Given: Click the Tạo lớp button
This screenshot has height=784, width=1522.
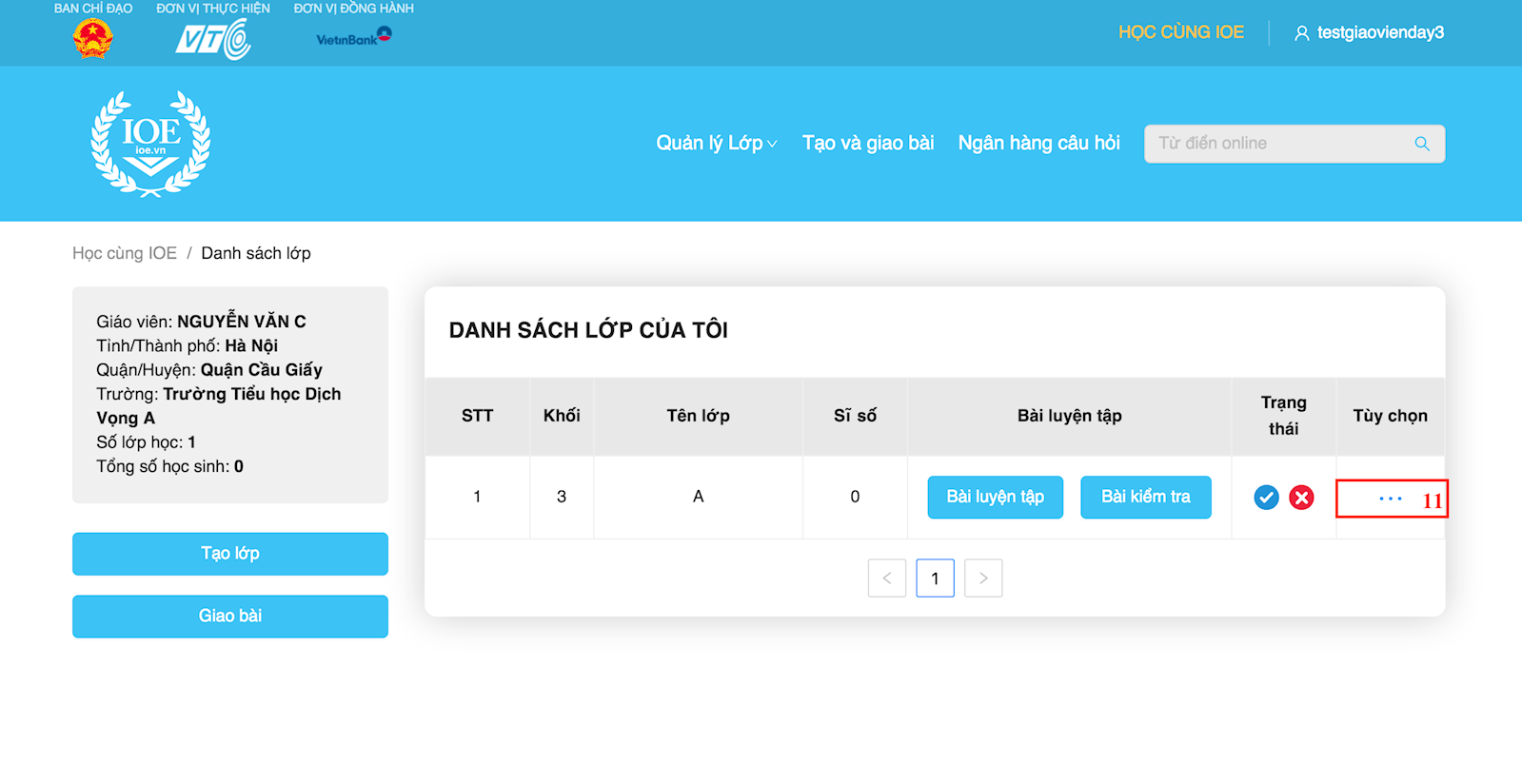Looking at the screenshot, I should [x=230, y=554].
